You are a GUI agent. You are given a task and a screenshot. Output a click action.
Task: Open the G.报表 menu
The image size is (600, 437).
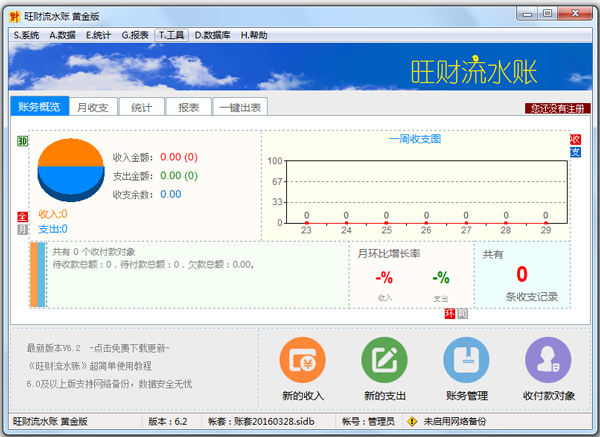point(135,35)
